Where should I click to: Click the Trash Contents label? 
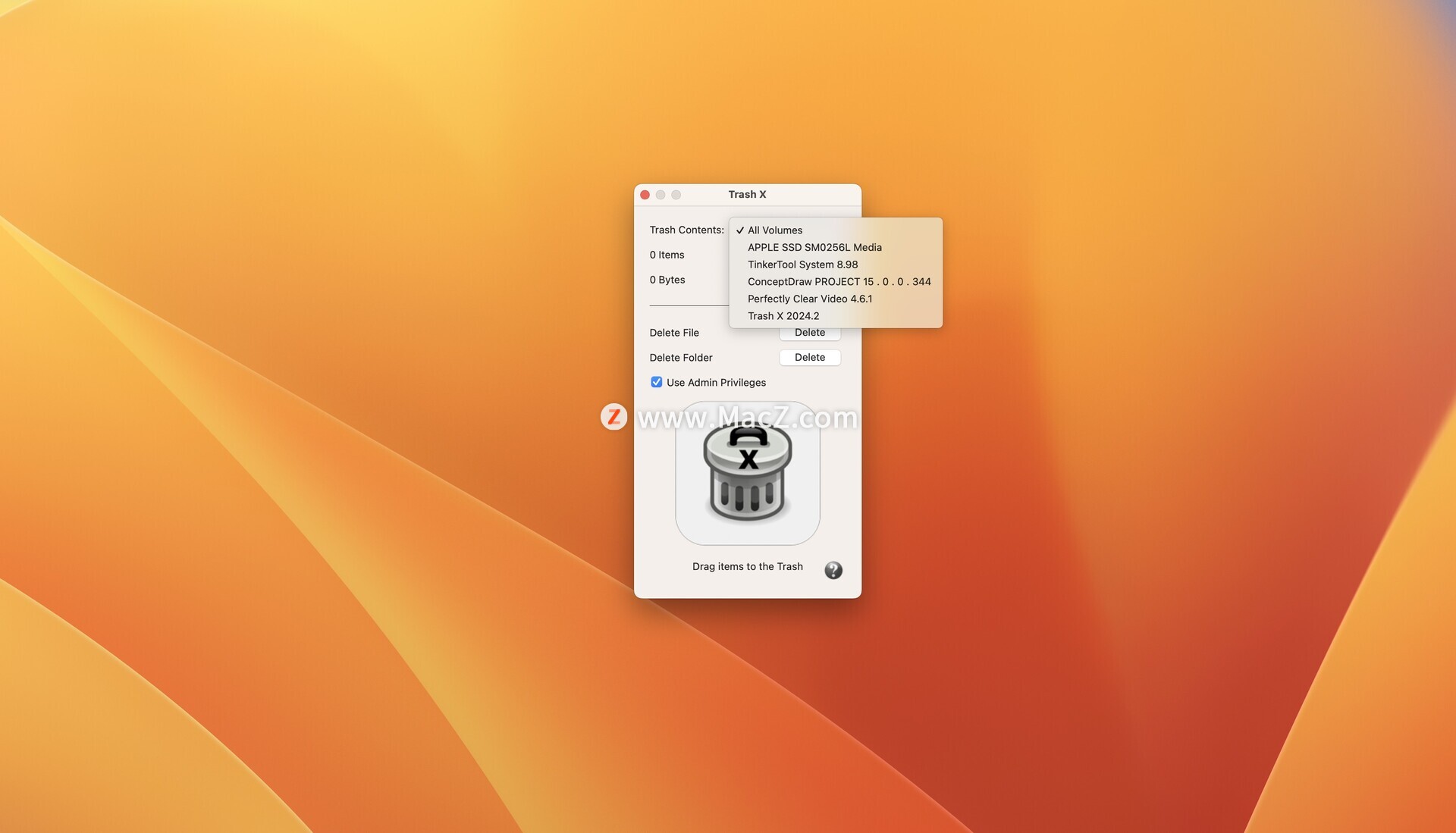[x=686, y=230]
